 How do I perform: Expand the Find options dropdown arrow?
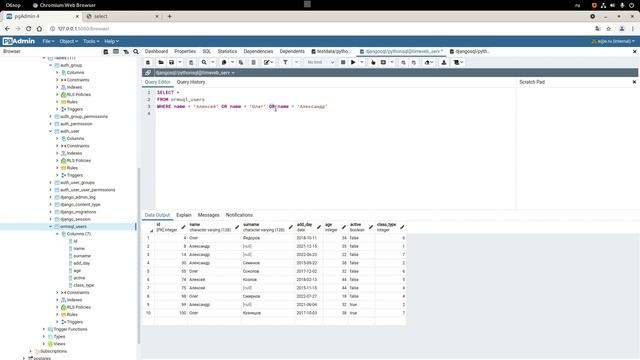tap(213, 62)
